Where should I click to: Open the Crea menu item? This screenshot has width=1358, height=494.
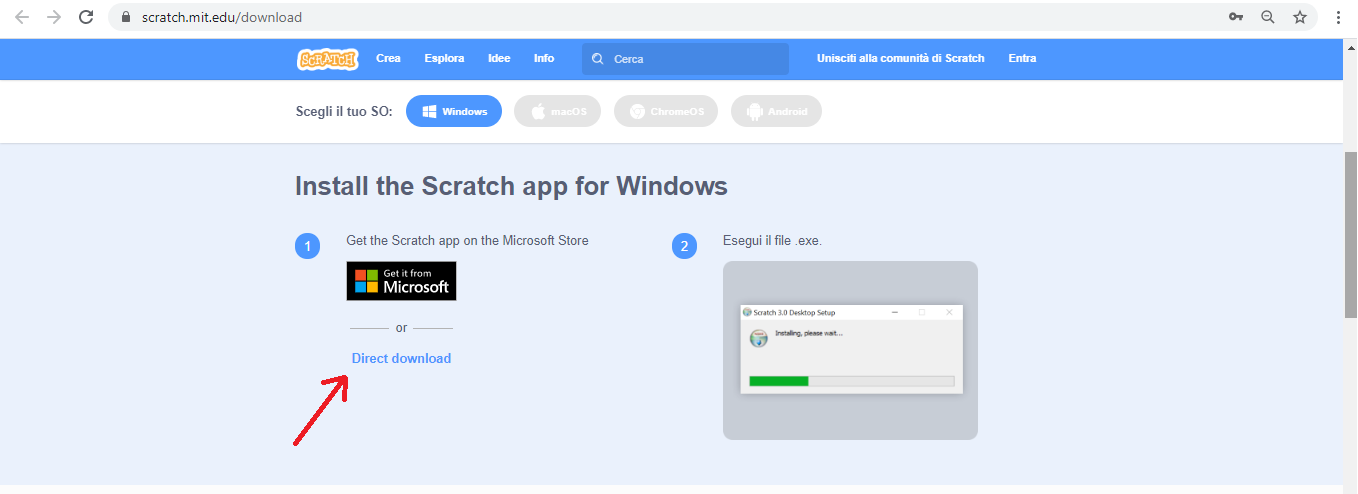click(x=388, y=58)
